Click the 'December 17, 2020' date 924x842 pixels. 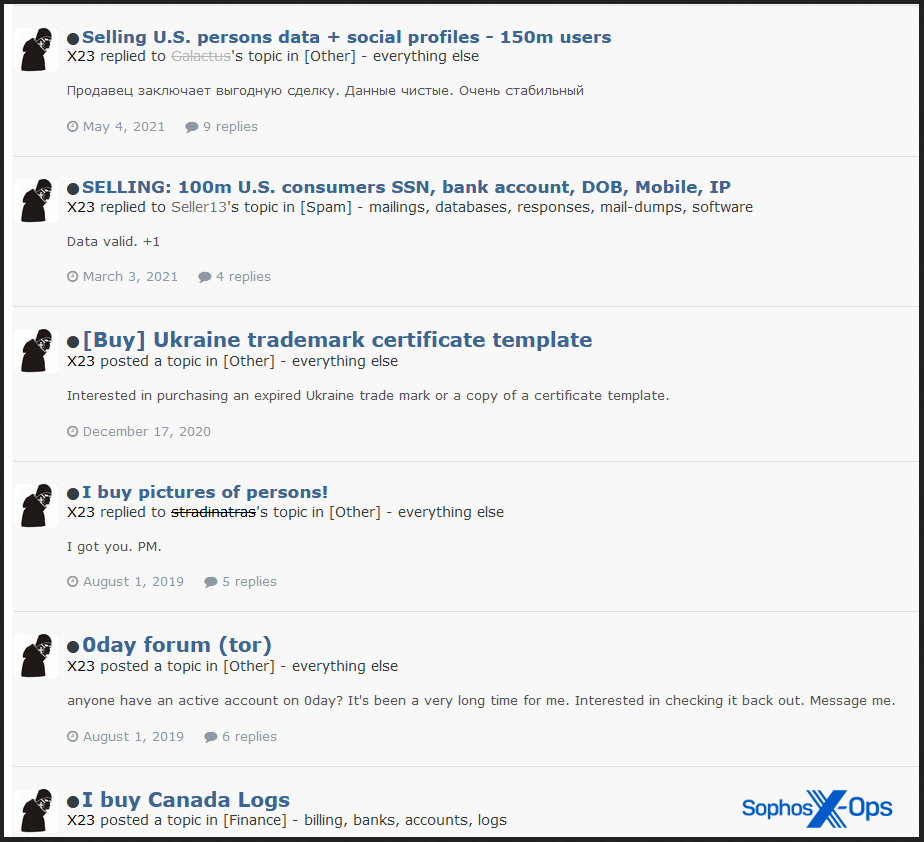pyautogui.click(x=147, y=431)
